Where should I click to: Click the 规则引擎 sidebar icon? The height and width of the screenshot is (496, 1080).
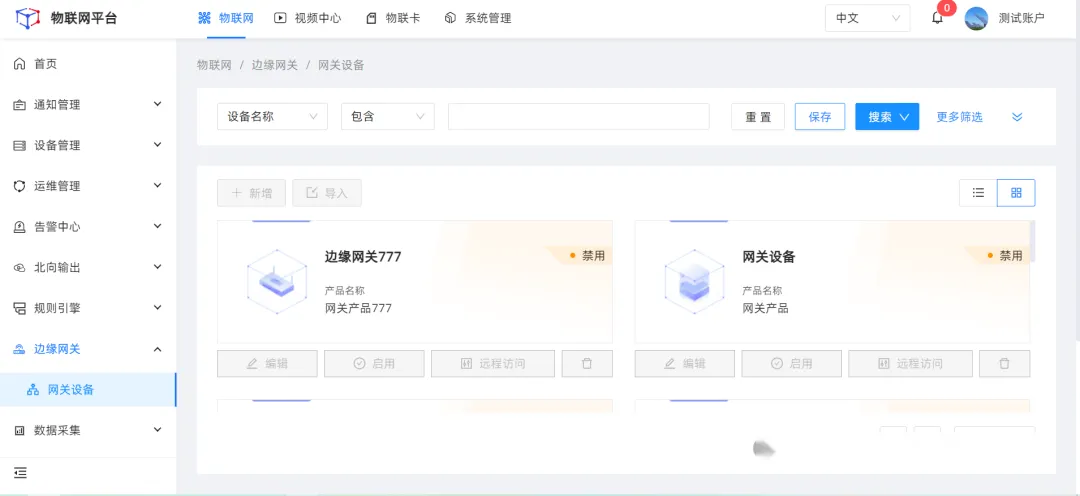(20, 308)
